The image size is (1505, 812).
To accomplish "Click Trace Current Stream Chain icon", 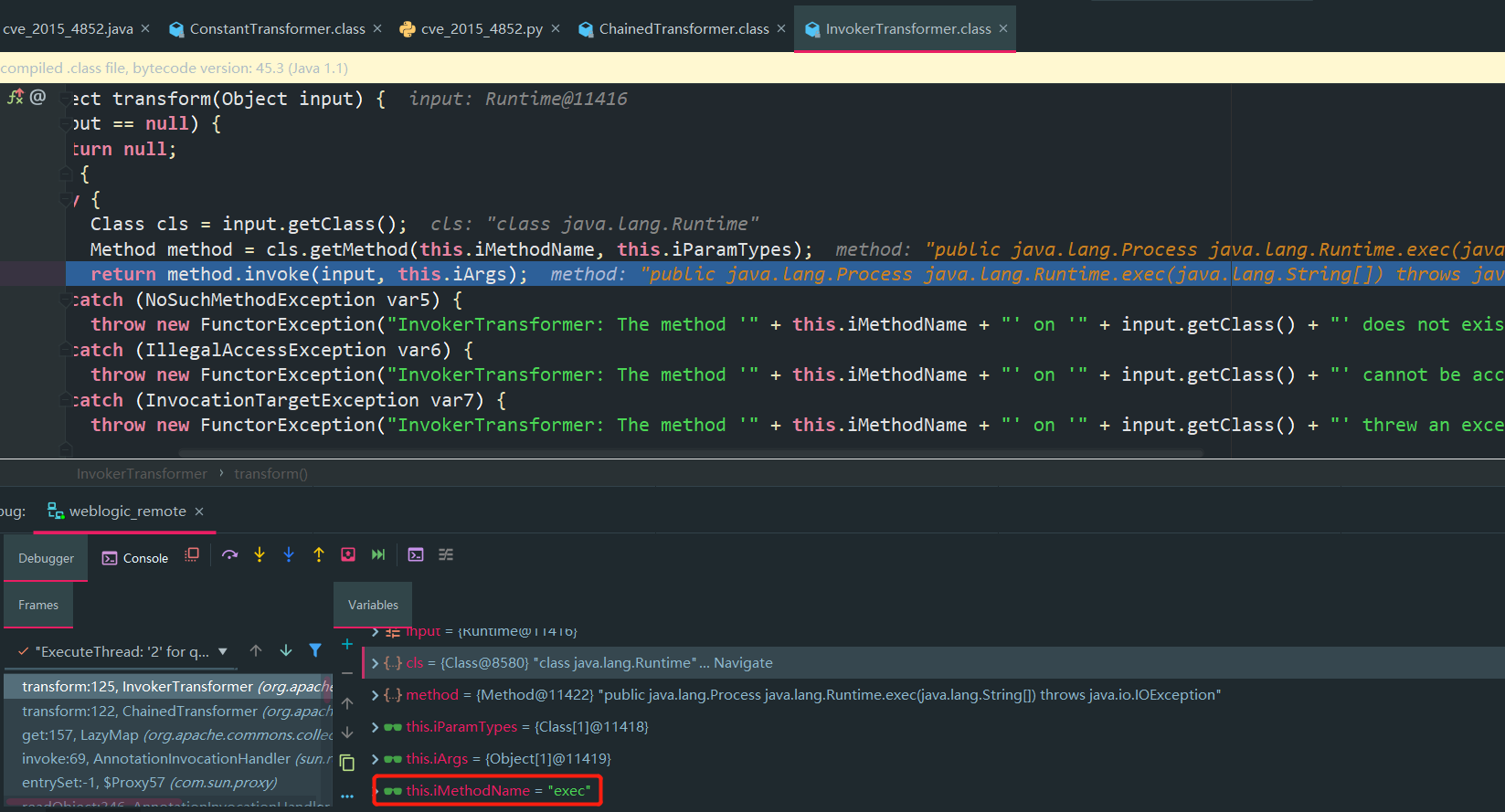I will [x=446, y=555].
